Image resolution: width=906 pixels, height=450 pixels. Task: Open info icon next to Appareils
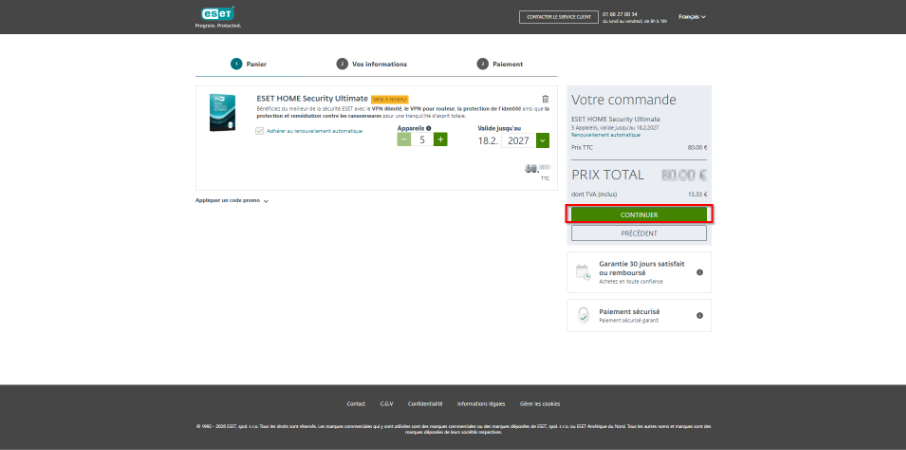429,128
